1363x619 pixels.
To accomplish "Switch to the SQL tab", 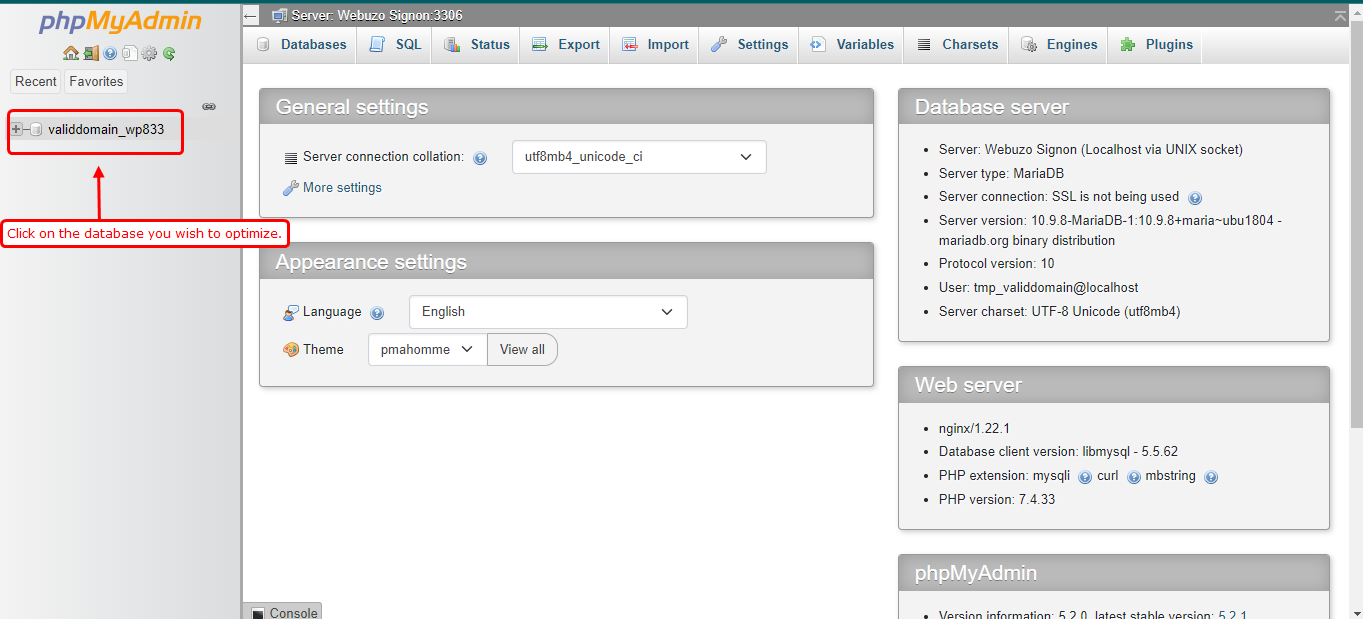I will point(395,45).
